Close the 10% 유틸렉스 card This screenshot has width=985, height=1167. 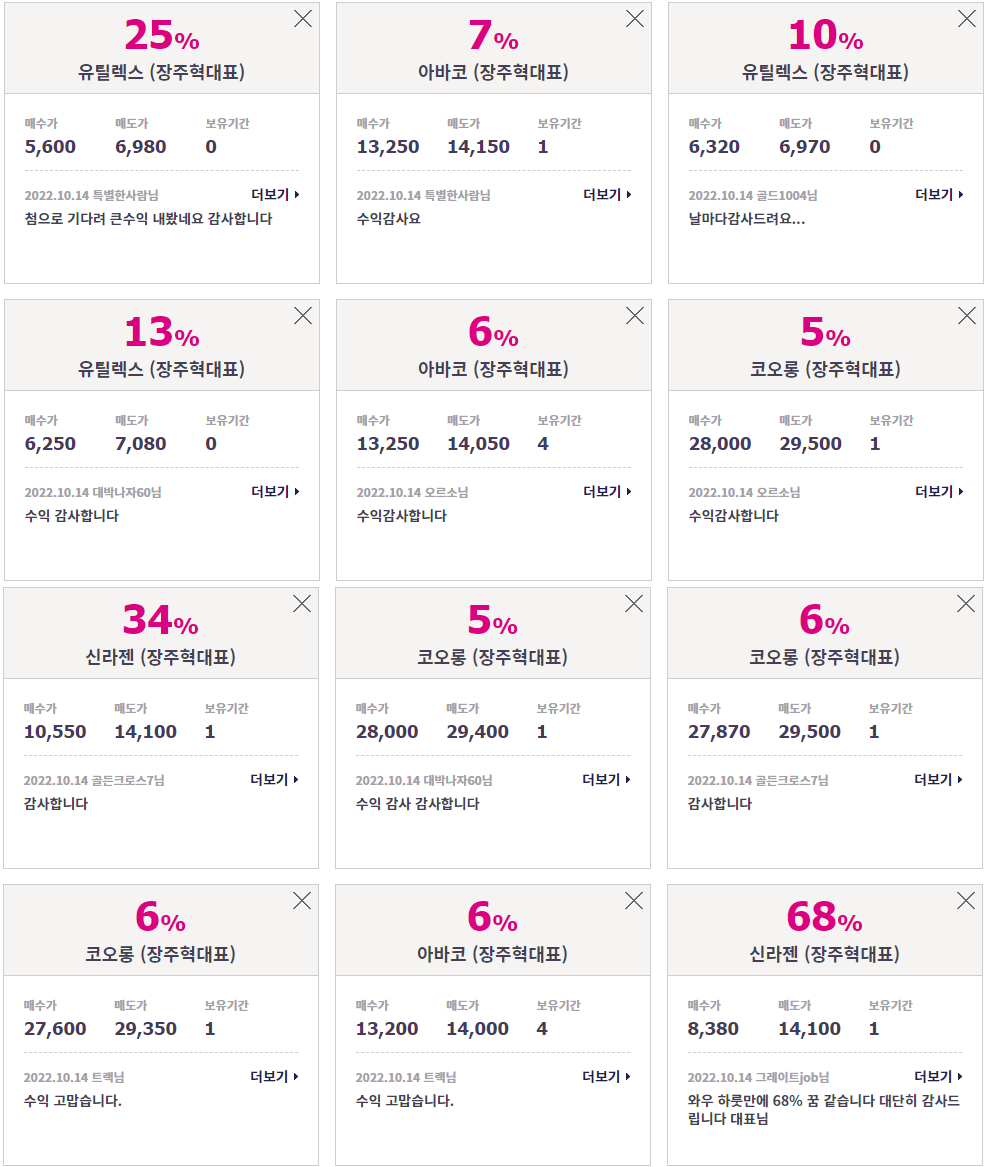(967, 19)
